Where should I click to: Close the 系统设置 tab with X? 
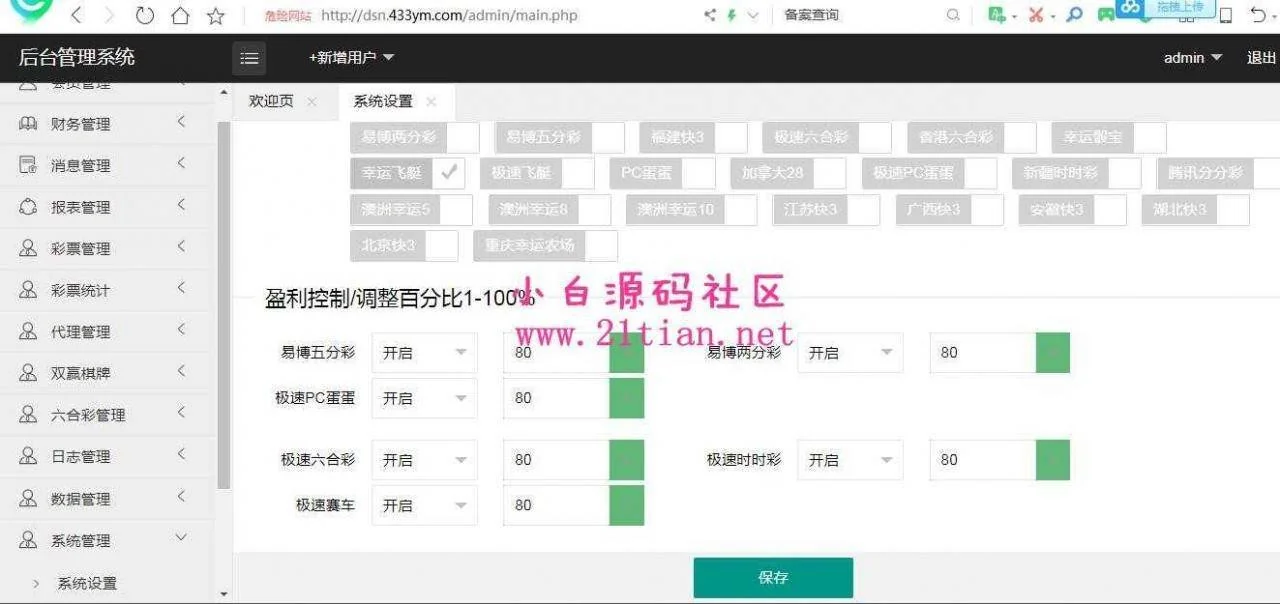coord(431,102)
